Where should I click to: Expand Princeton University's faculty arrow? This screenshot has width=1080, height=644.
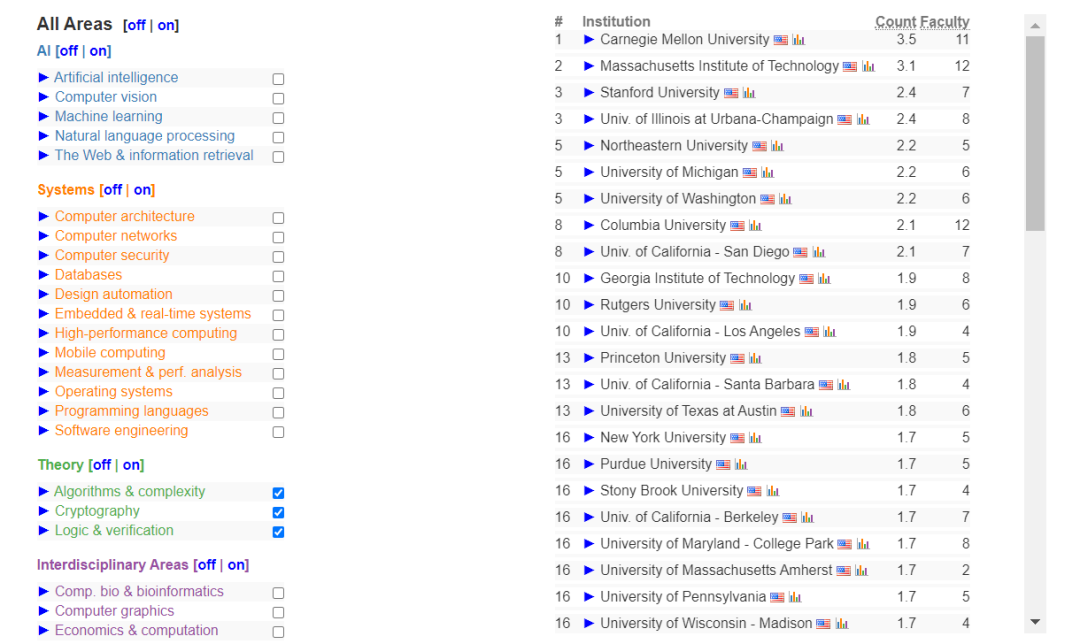click(589, 357)
